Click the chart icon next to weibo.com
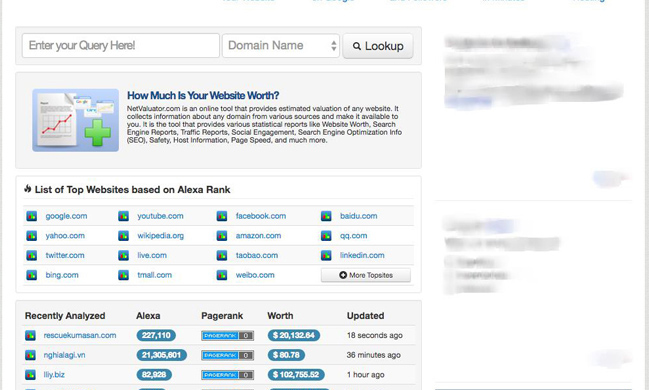This screenshot has height=390, width=649. coord(222,275)
